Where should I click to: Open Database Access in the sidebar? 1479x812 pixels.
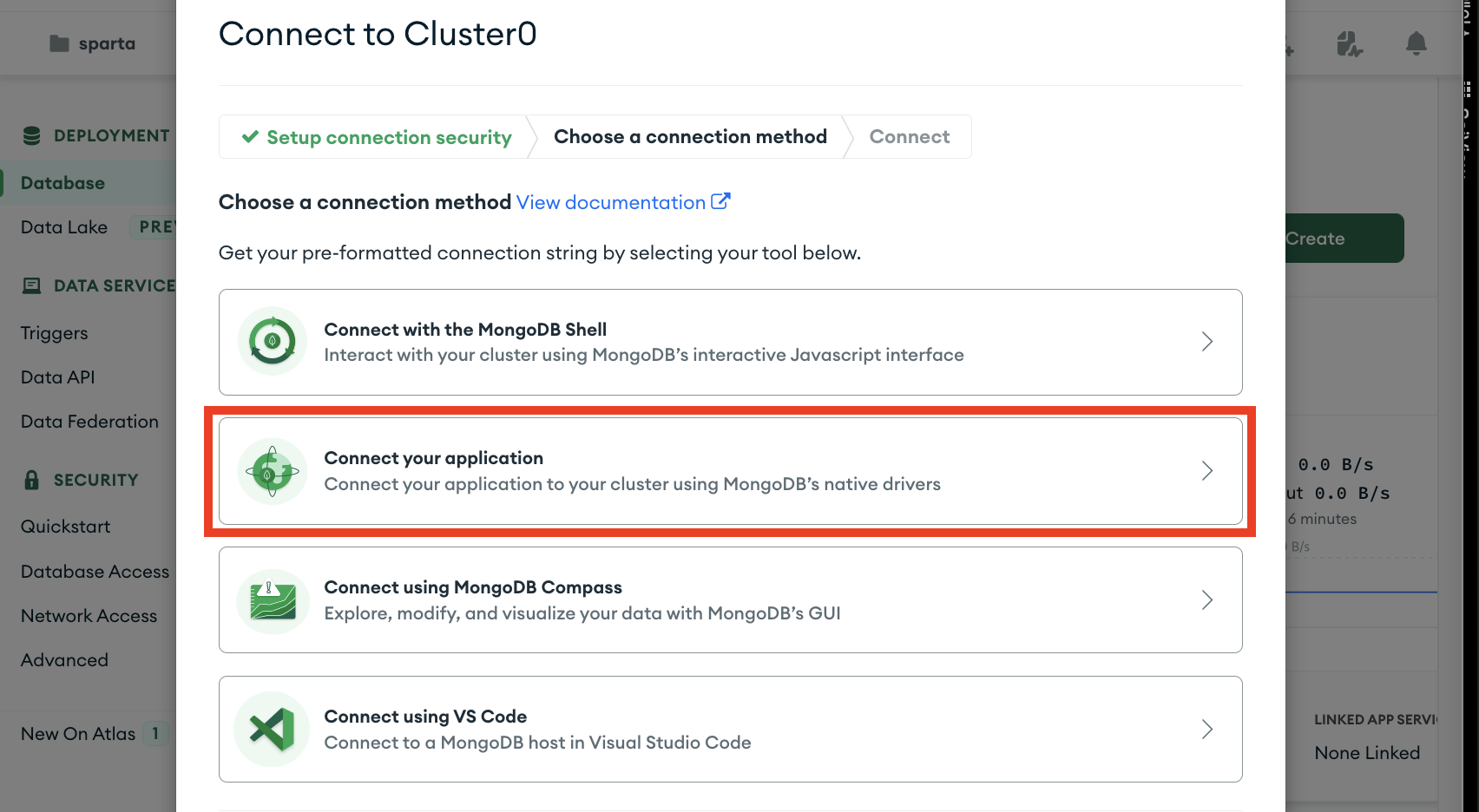coord(95,572)
